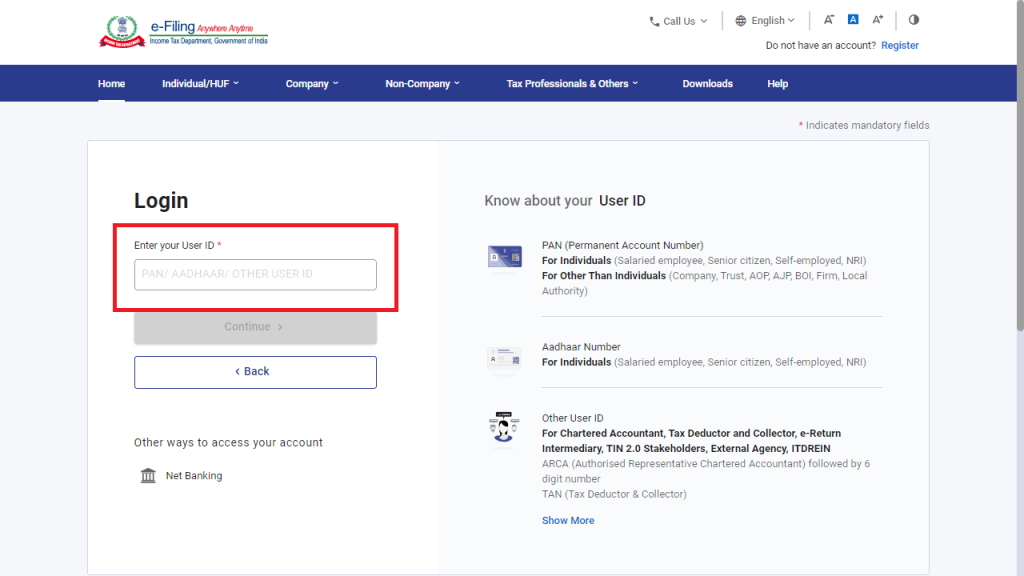
Task: Select the decrease font size icon (A-)
Action: click(828, 19)
